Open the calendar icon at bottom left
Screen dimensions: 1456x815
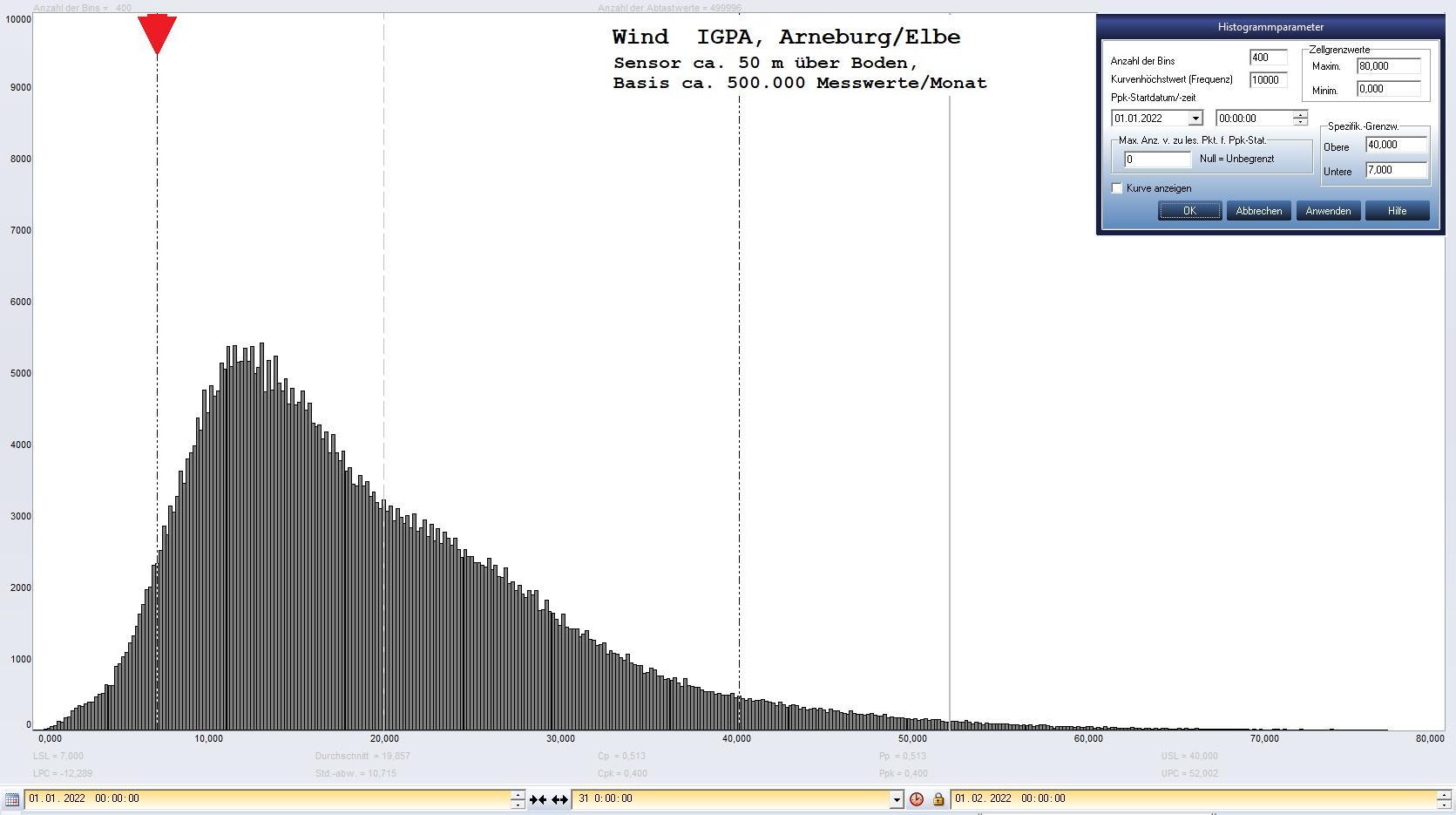tap(12, 799)
